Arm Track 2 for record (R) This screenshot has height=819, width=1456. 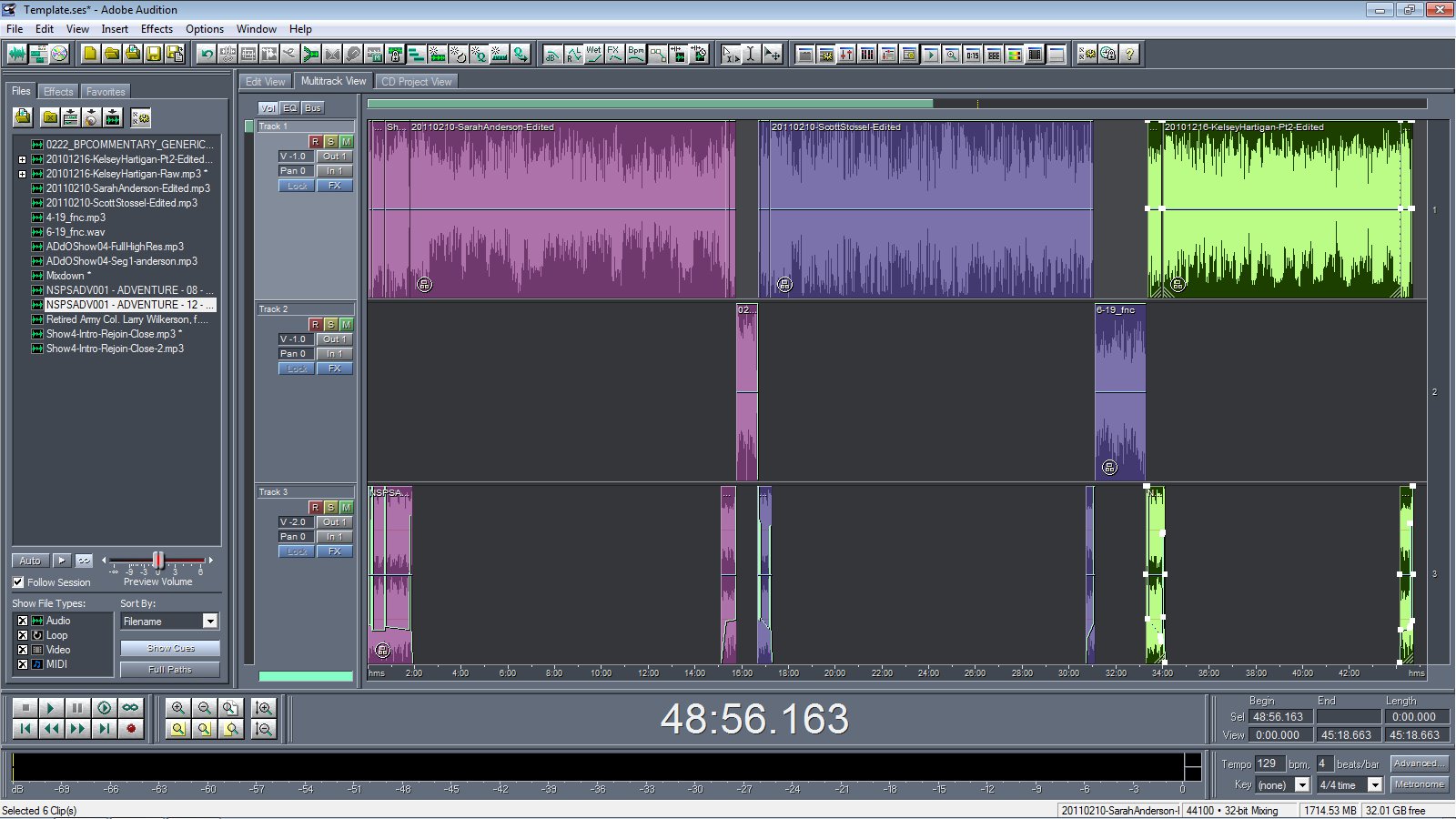point(315,325)
